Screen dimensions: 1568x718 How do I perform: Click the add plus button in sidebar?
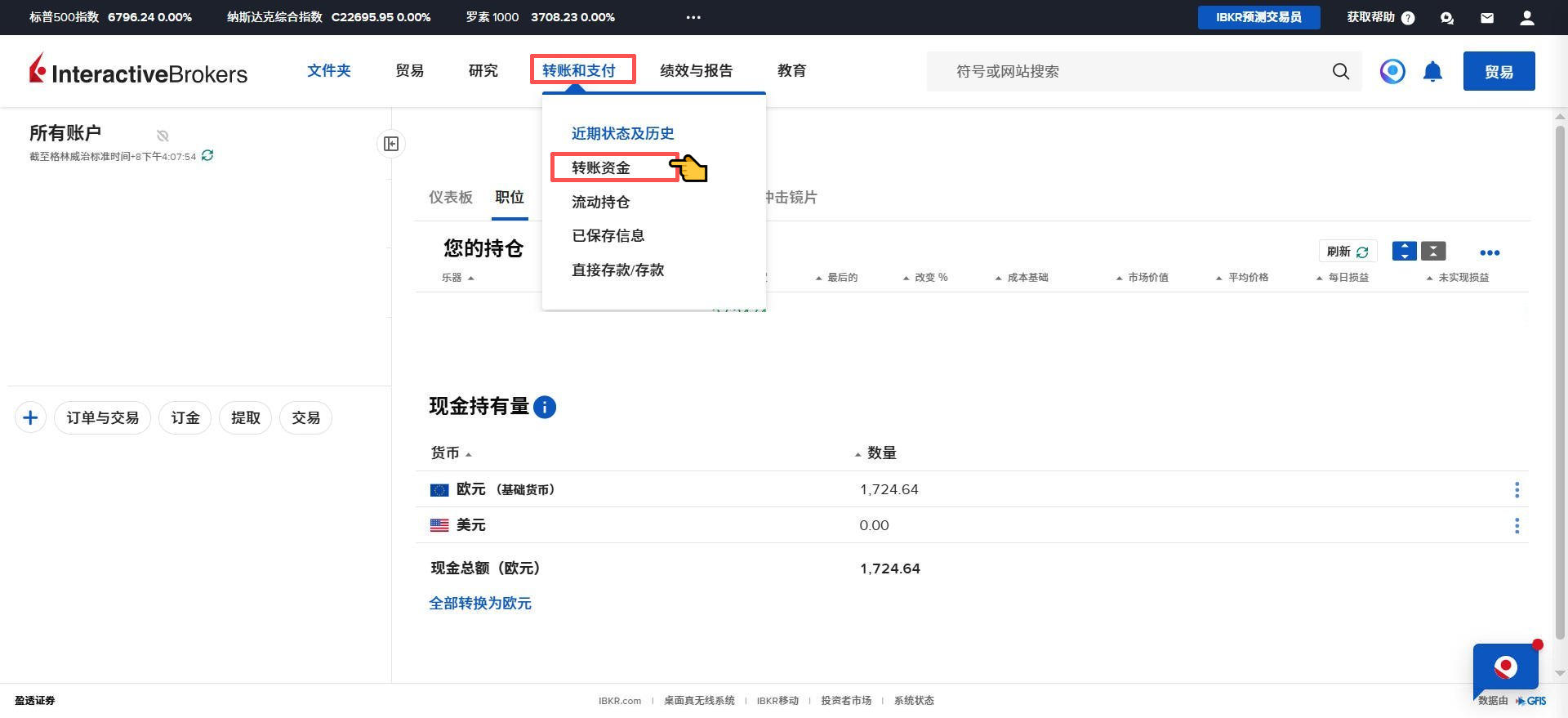pos(30,418)
